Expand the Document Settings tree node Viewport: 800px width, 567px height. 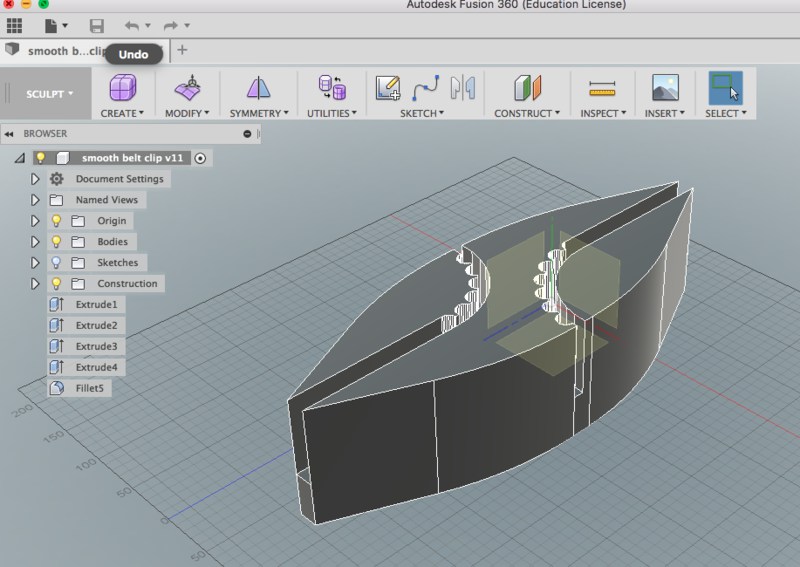pos(35,179)
